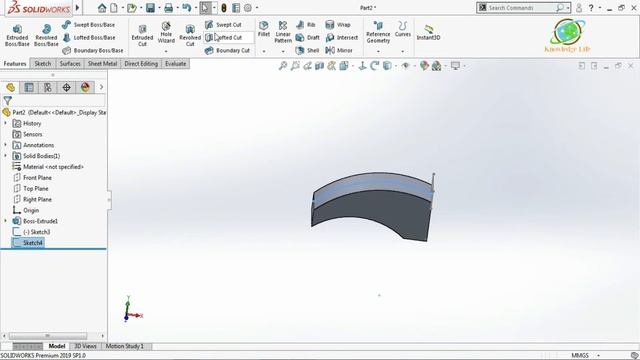
Task: Select Swept Cut command
Action: [223, 24]
